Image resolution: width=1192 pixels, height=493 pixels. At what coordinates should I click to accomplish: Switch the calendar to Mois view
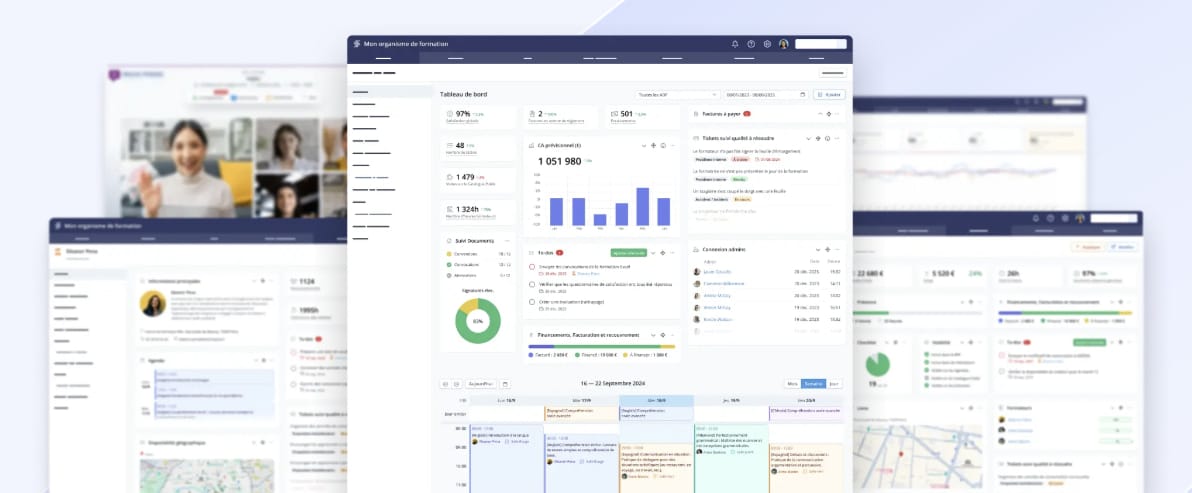point(792,384)
